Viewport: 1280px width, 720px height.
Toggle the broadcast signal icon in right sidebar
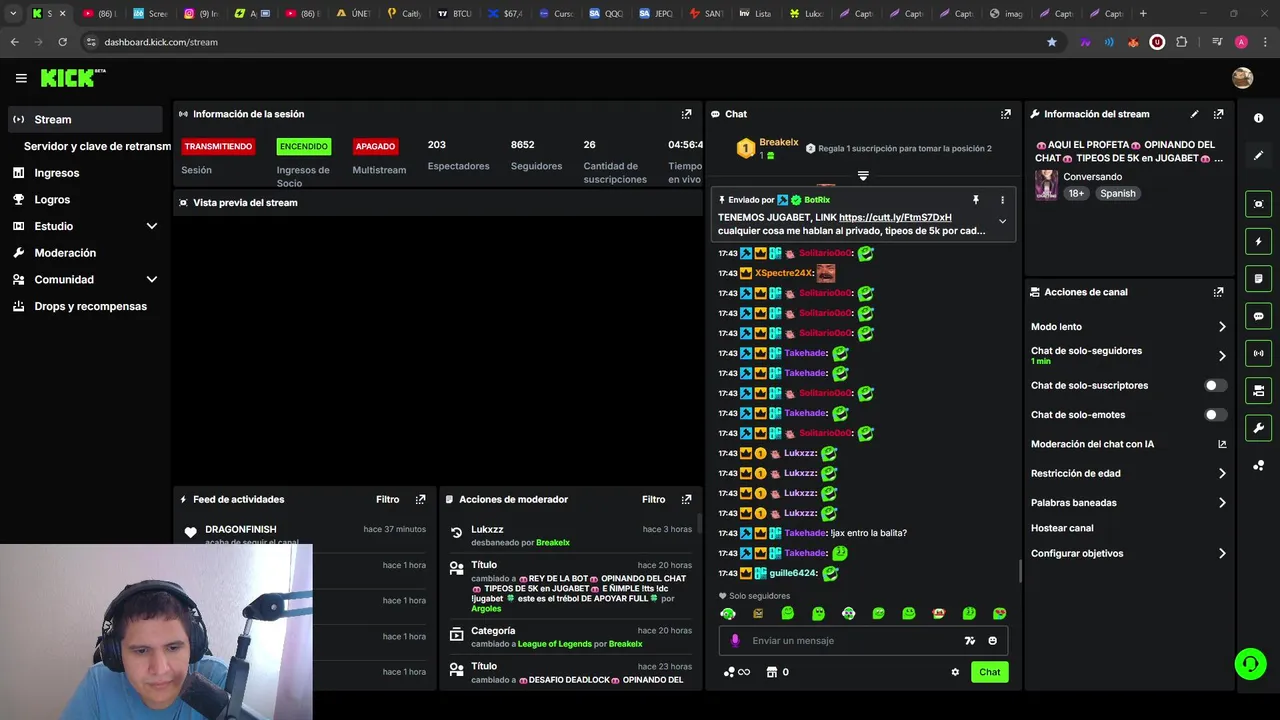(1258, 353)
